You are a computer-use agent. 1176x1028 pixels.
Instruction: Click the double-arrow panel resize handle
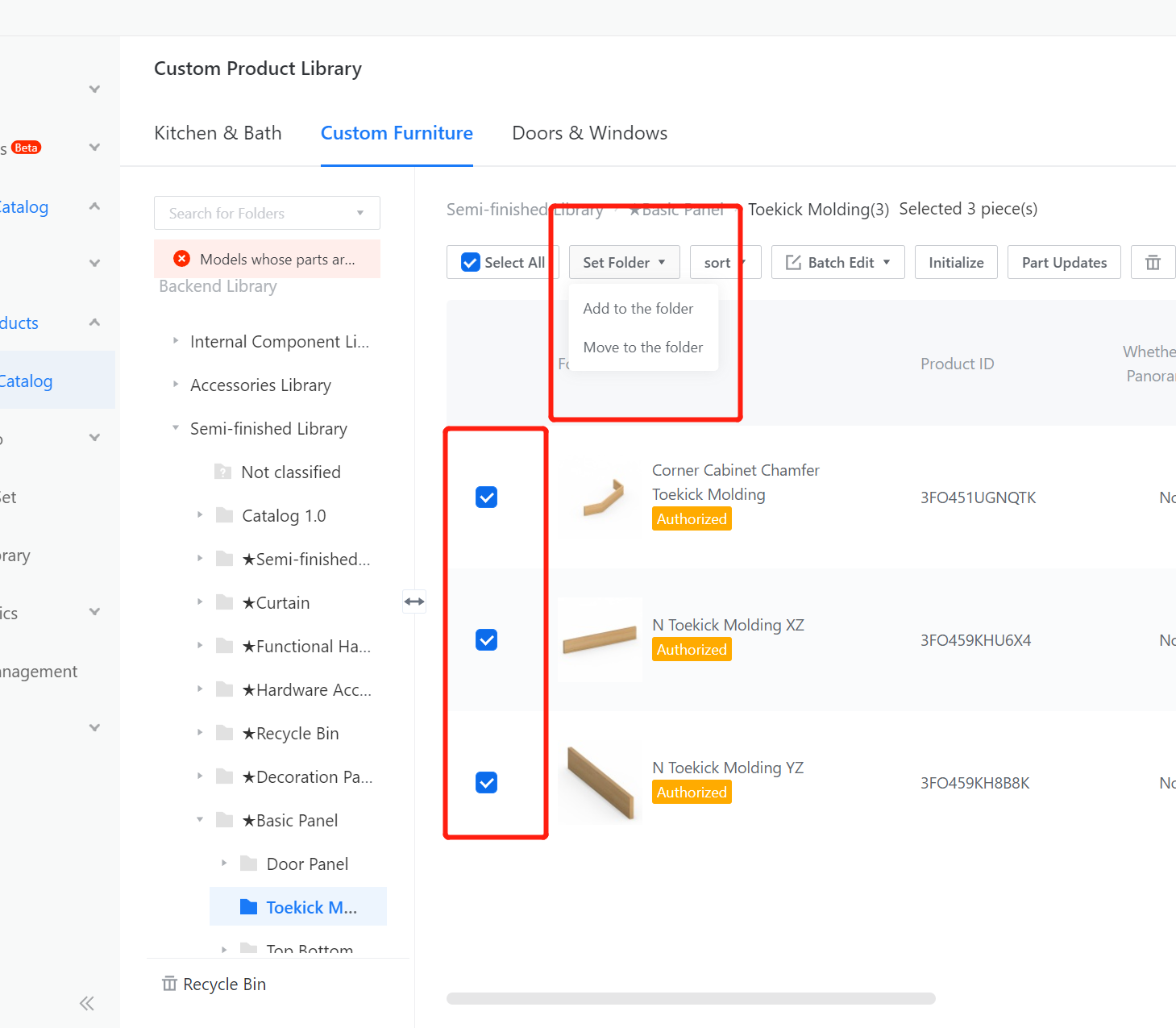(x=414, y=601)
